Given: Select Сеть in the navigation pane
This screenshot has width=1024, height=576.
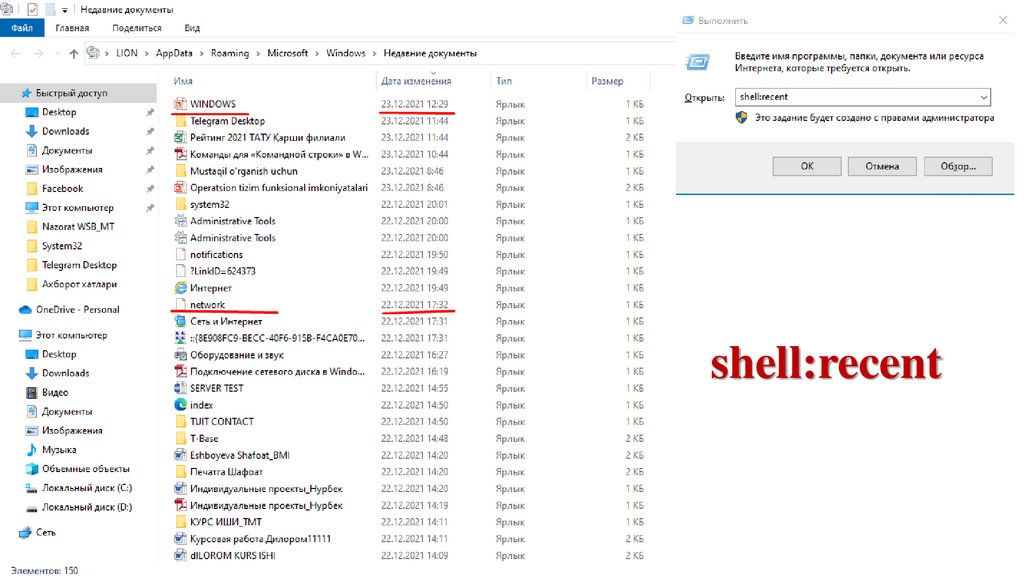Looking at the screenshot, I should pyautogui.click(x=46, y=533).
